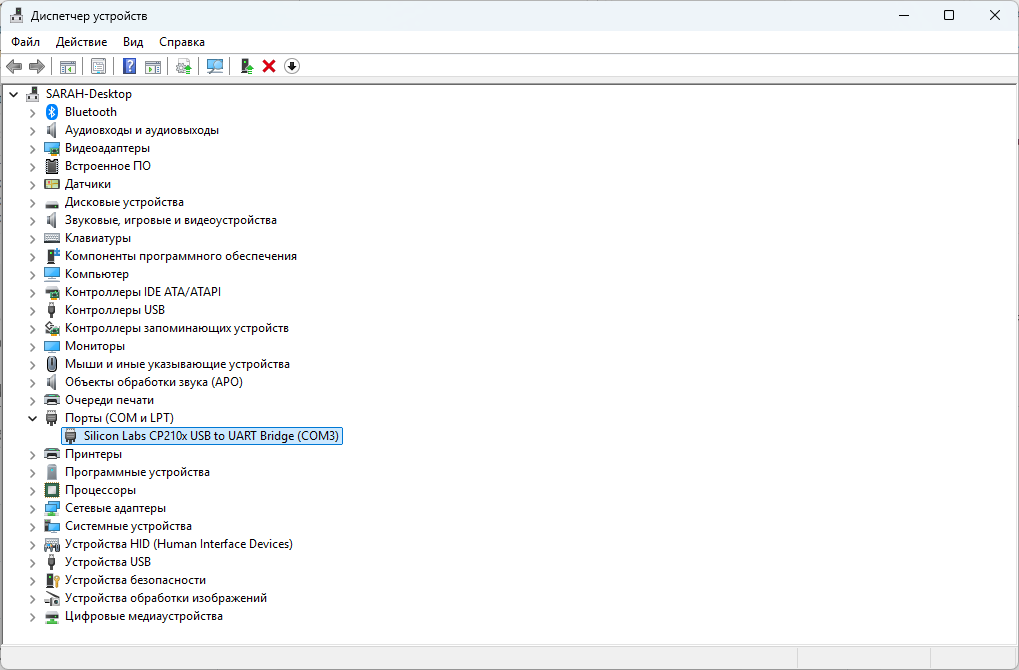Click the Properties toolbar icon

98,66
